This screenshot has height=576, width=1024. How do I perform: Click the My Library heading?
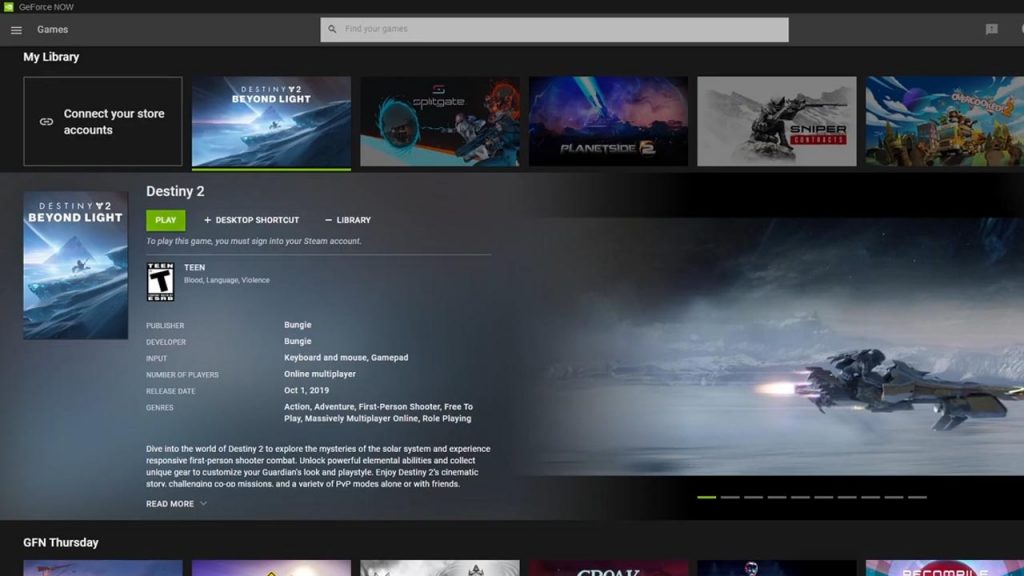coord(51,57)
